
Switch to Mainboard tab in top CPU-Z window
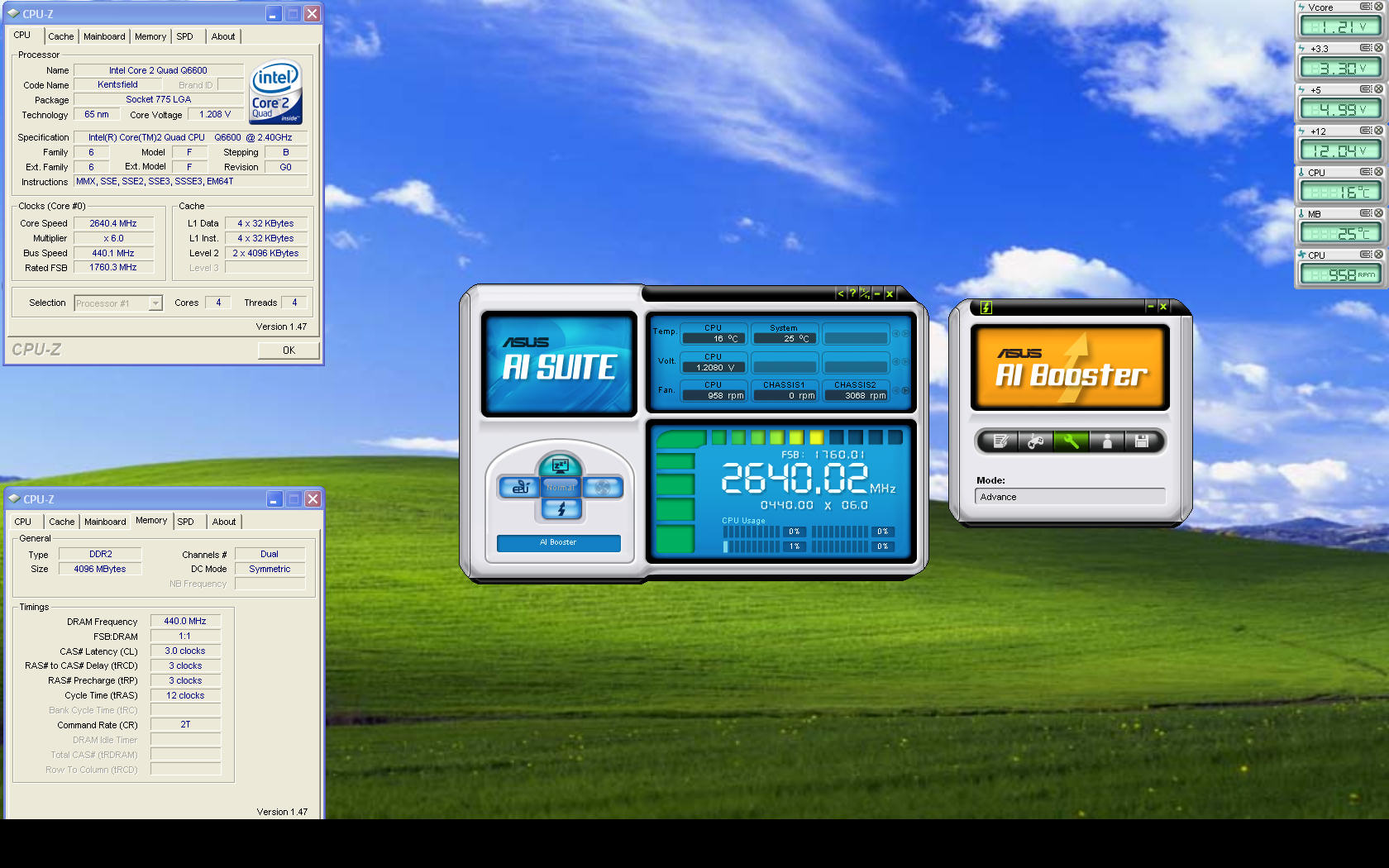point(104,36)
